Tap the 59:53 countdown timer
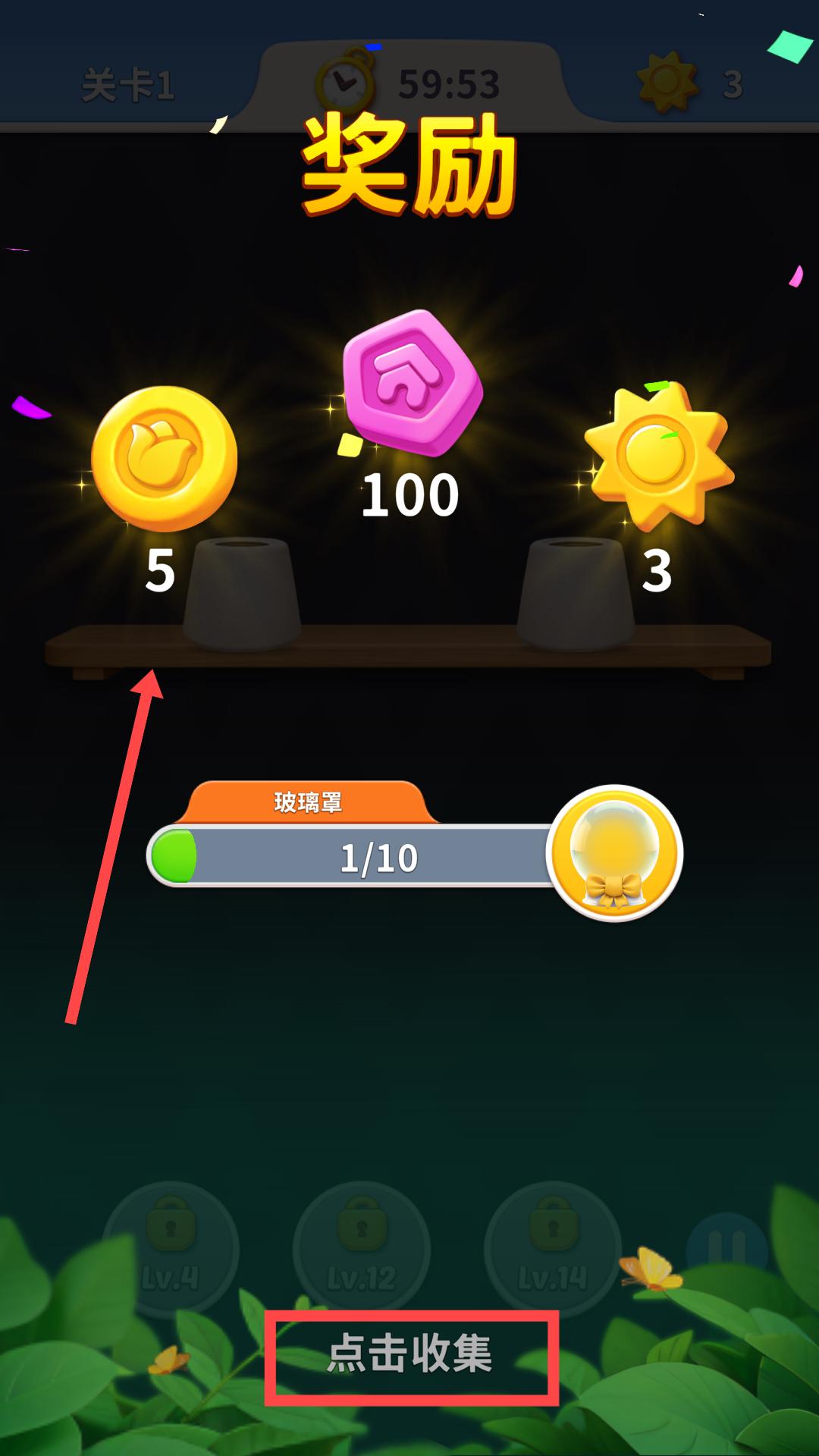The height and width of the screenshot is (1456, 819). [x=449, y=84]
